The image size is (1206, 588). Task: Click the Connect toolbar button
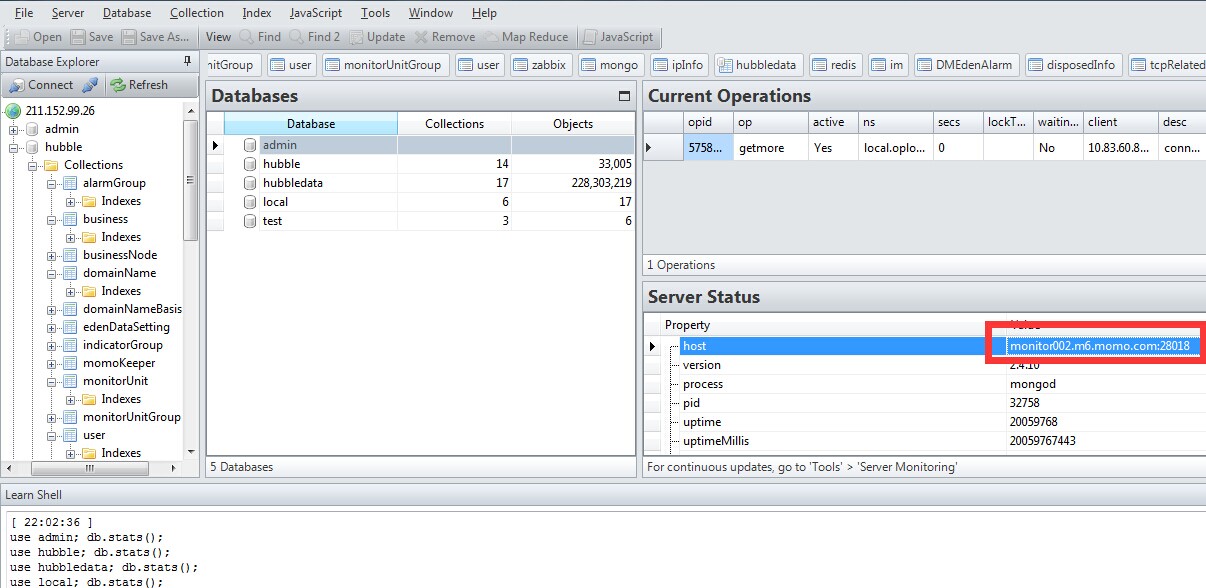click(x=40, y=85)
